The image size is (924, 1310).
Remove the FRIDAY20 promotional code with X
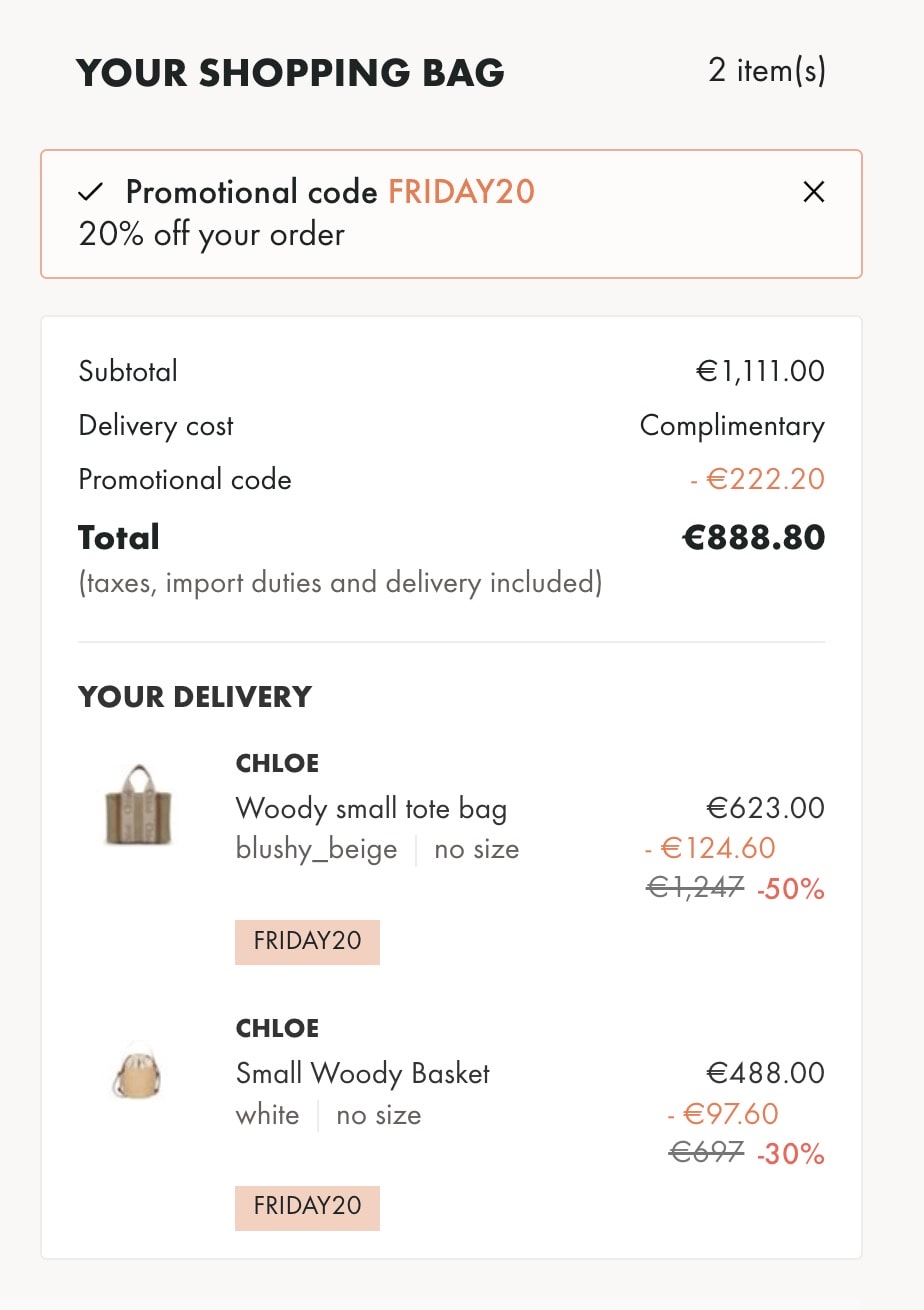point(814,192)
